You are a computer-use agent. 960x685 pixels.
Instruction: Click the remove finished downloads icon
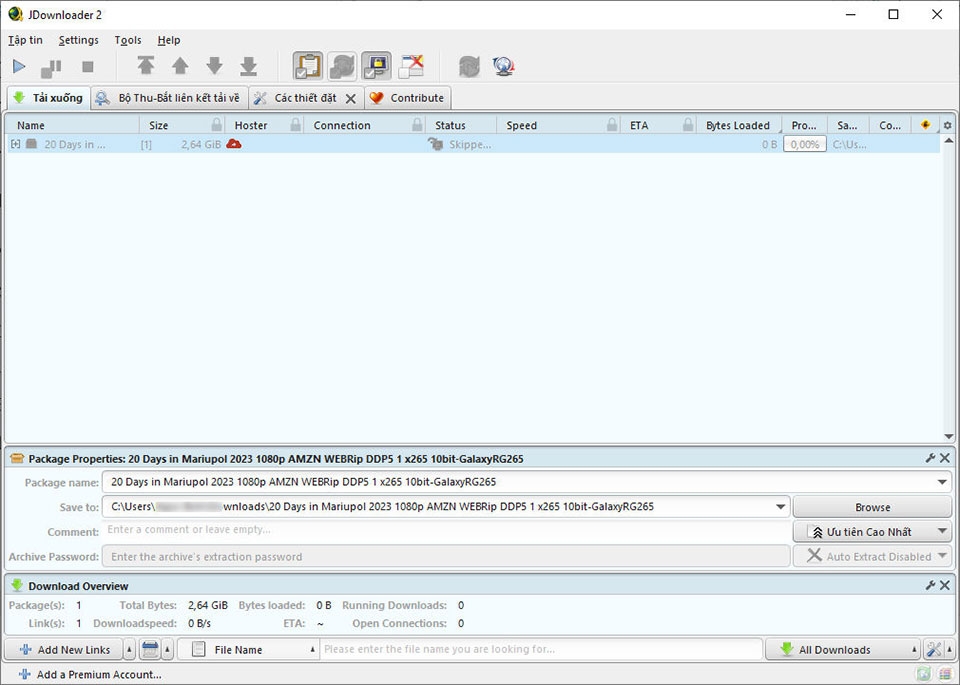click(x=410, y=66)
